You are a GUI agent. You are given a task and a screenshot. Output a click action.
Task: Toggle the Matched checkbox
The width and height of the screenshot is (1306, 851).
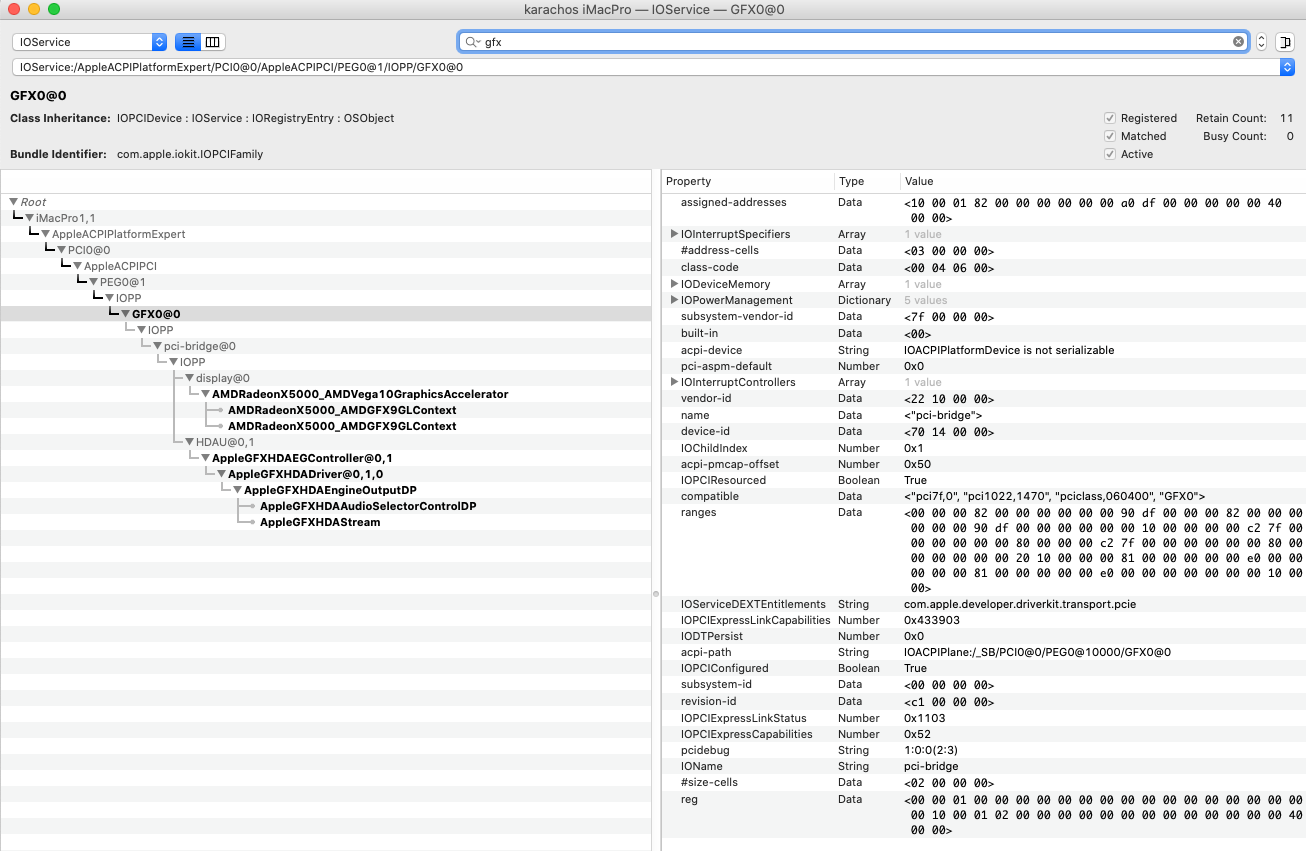(x=1110, y=136)
